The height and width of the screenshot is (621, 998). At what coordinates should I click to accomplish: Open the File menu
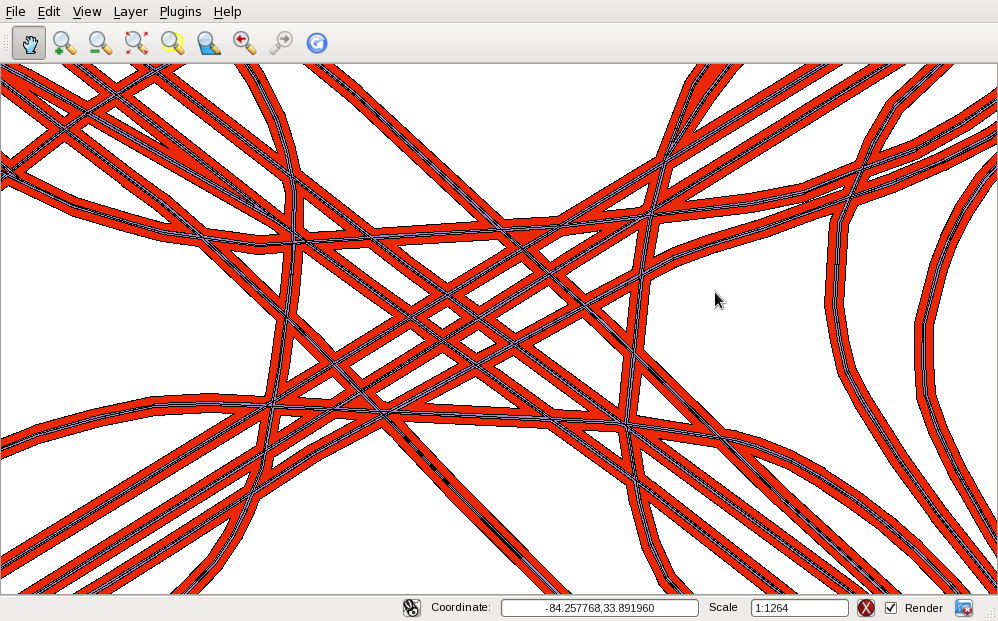(15, 11)
